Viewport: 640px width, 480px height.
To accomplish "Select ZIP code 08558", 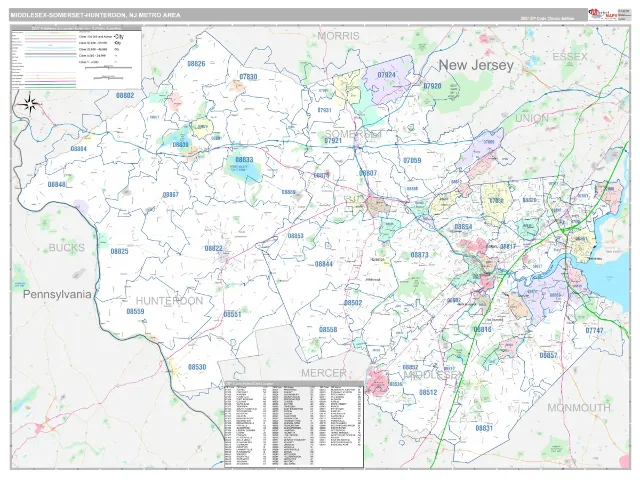I will (328, 329).
